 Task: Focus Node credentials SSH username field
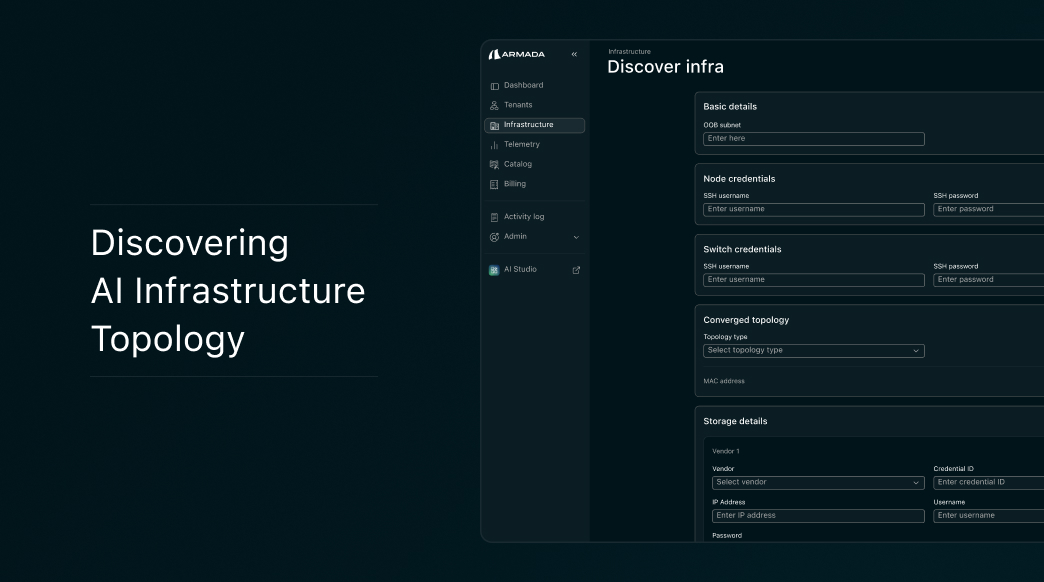point(814,209)
